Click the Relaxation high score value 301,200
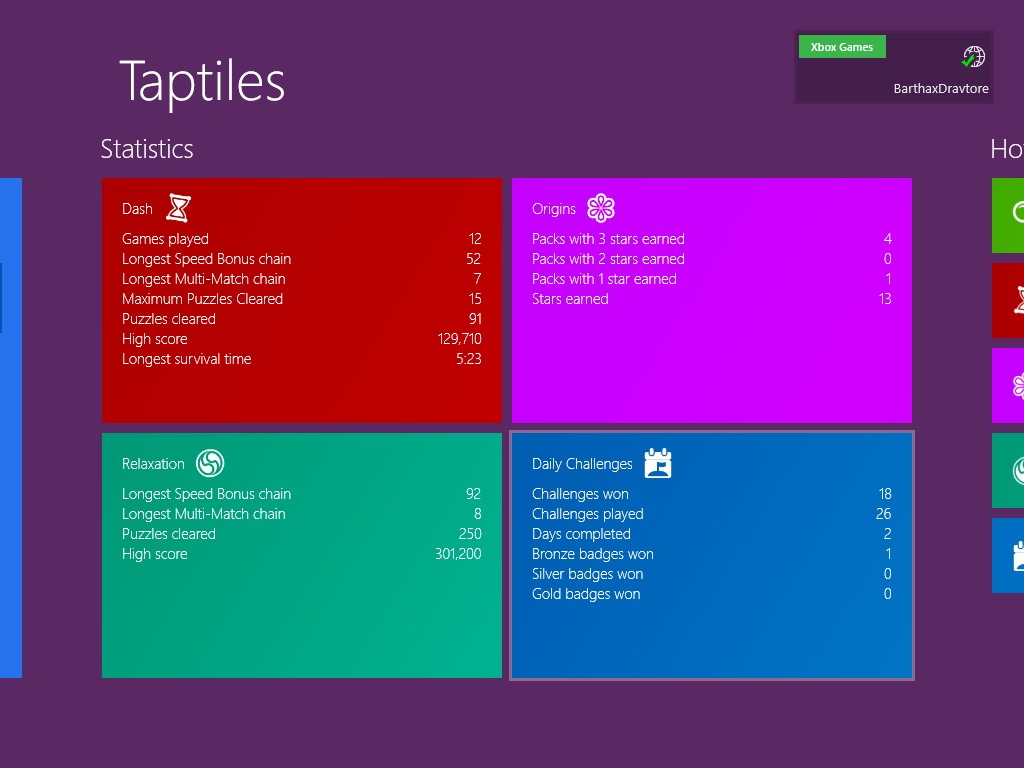Image resolution: width=1024 pixels, height=768 pixels. (458, 554)
